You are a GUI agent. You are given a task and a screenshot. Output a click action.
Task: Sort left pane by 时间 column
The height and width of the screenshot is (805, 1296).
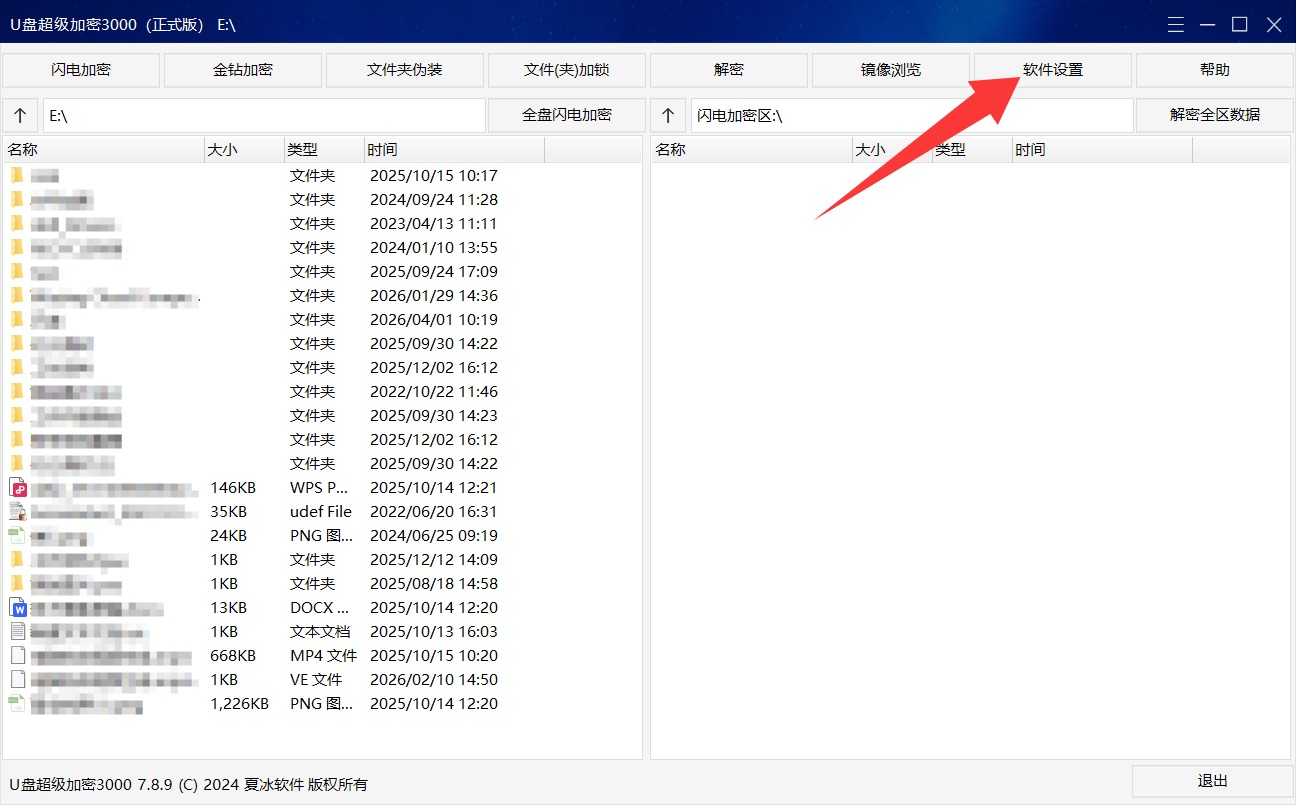[454, 150]
